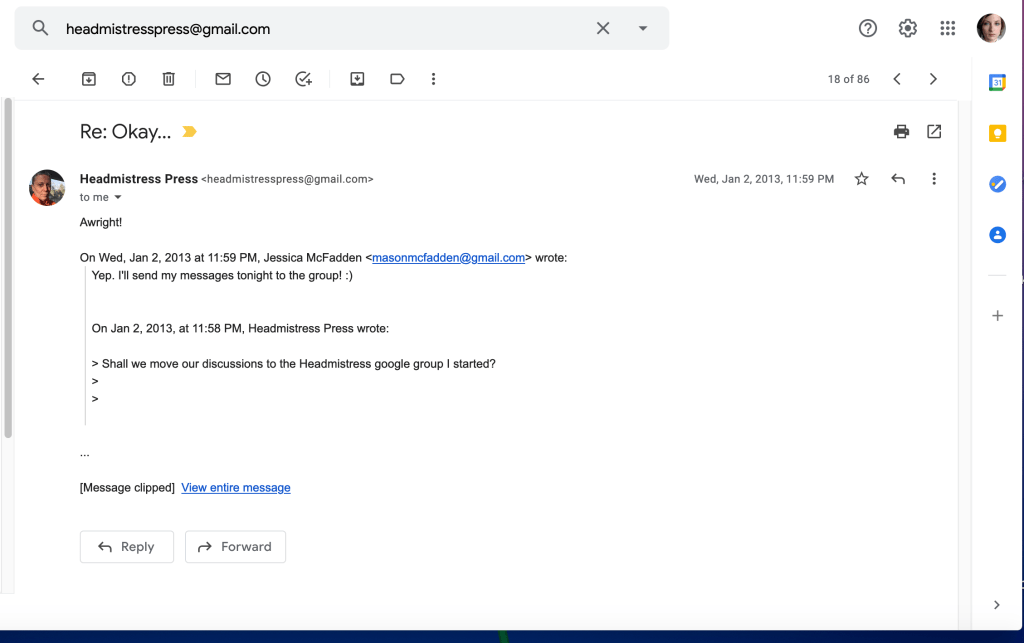Open the toolbar's More actions menu
1024x643 pixels.
click(x=433, y=79)
